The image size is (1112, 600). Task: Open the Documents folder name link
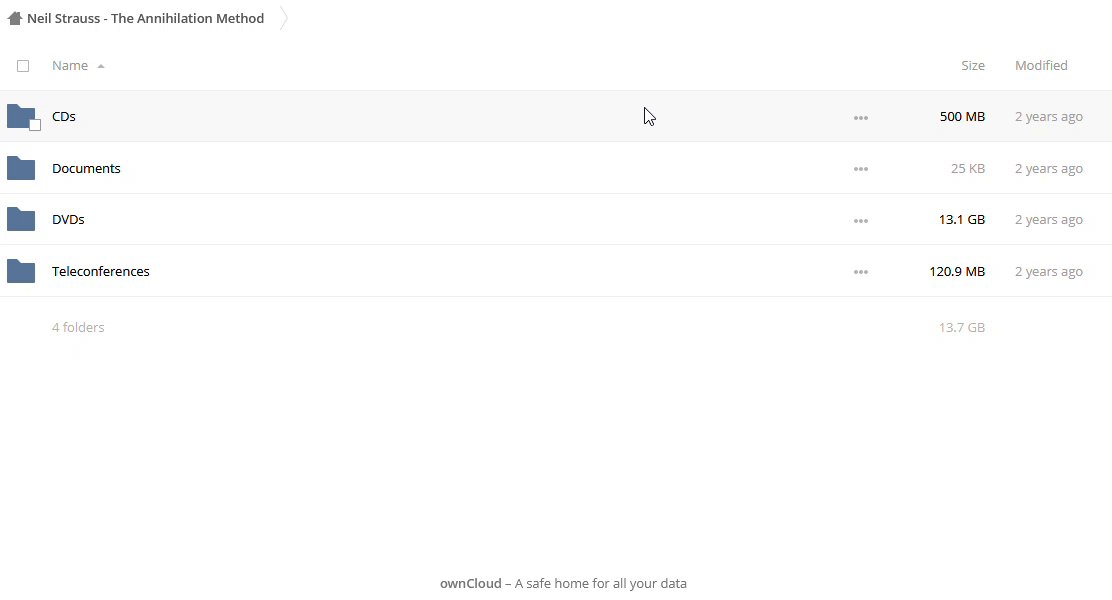click(x=86, y=168)
